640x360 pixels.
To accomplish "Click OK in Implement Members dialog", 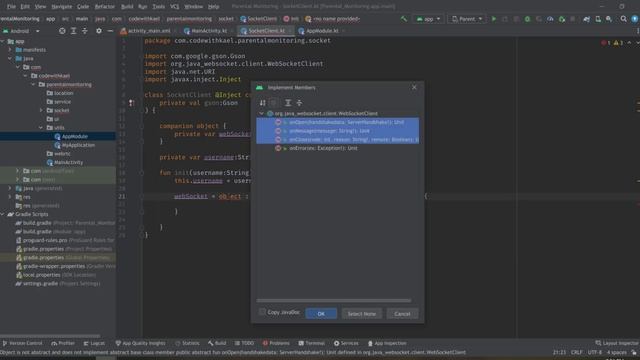I will click(321, 313).
